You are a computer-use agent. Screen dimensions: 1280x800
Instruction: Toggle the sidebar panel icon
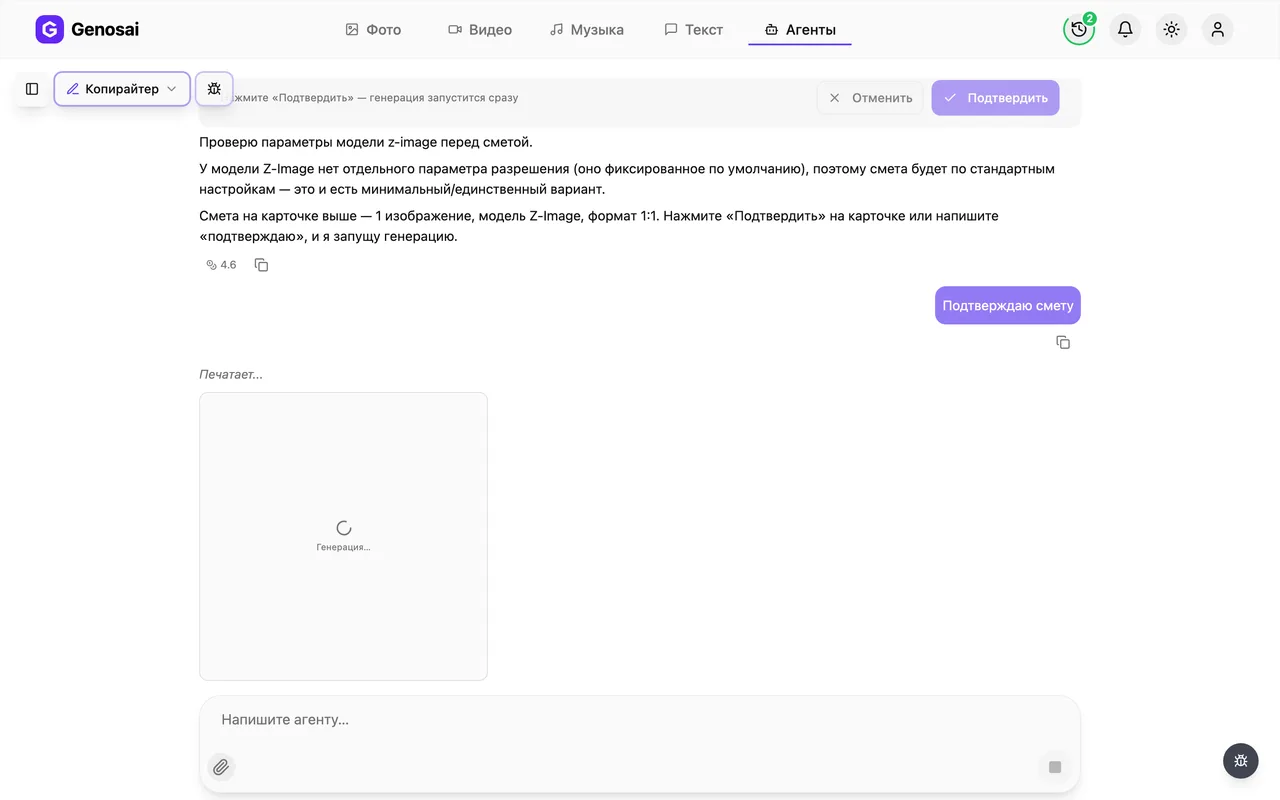point(32,89)
